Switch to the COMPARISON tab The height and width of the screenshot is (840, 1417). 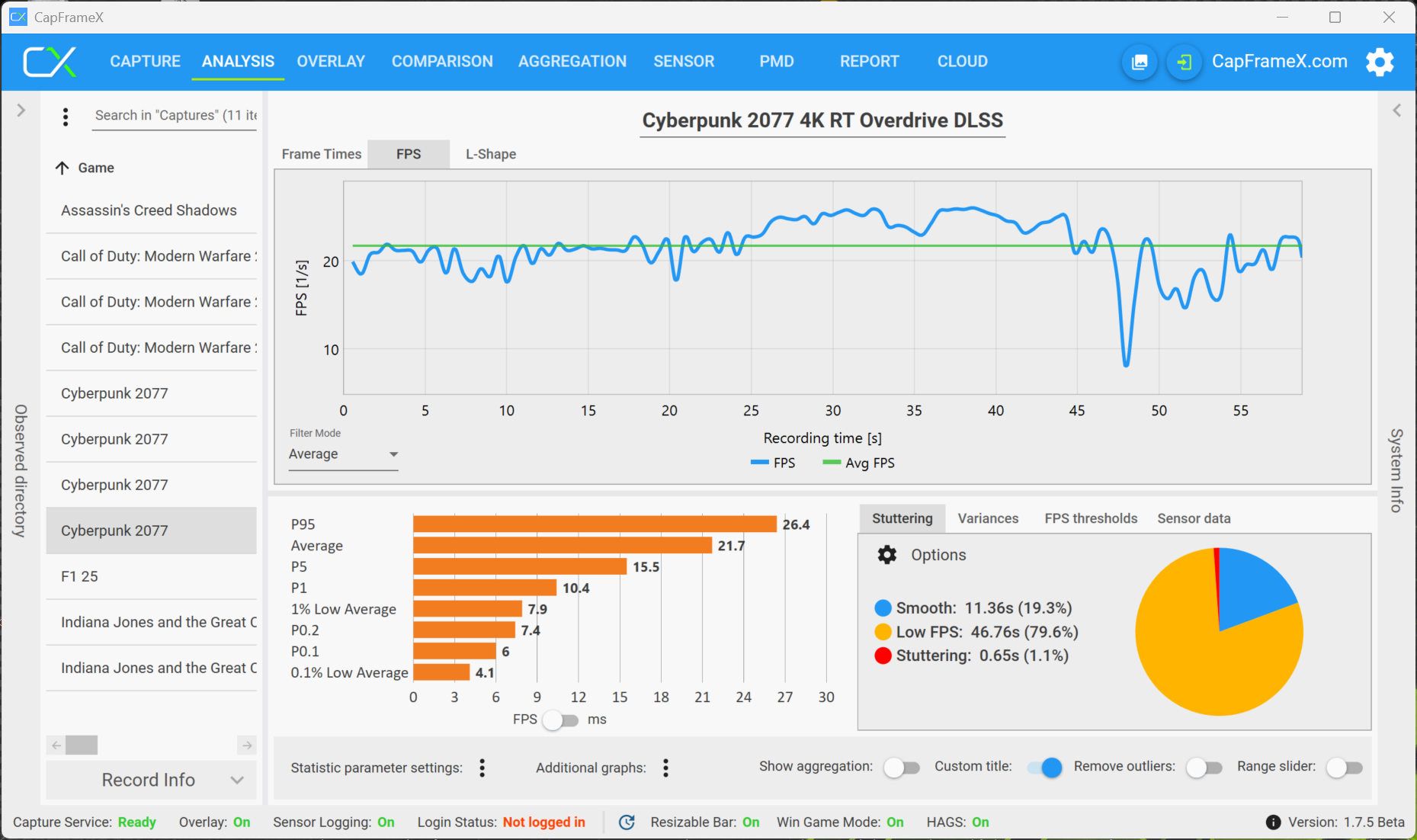[x=442, y=62]
